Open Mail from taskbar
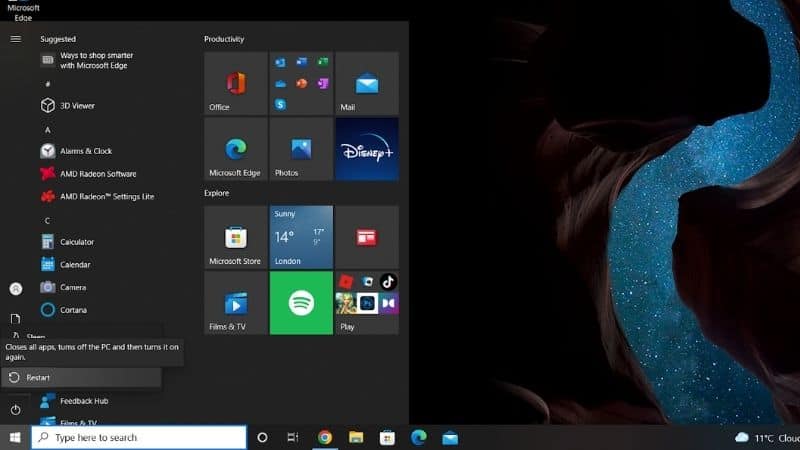This screenshot has width=800, height=450. tap(450, 438)
